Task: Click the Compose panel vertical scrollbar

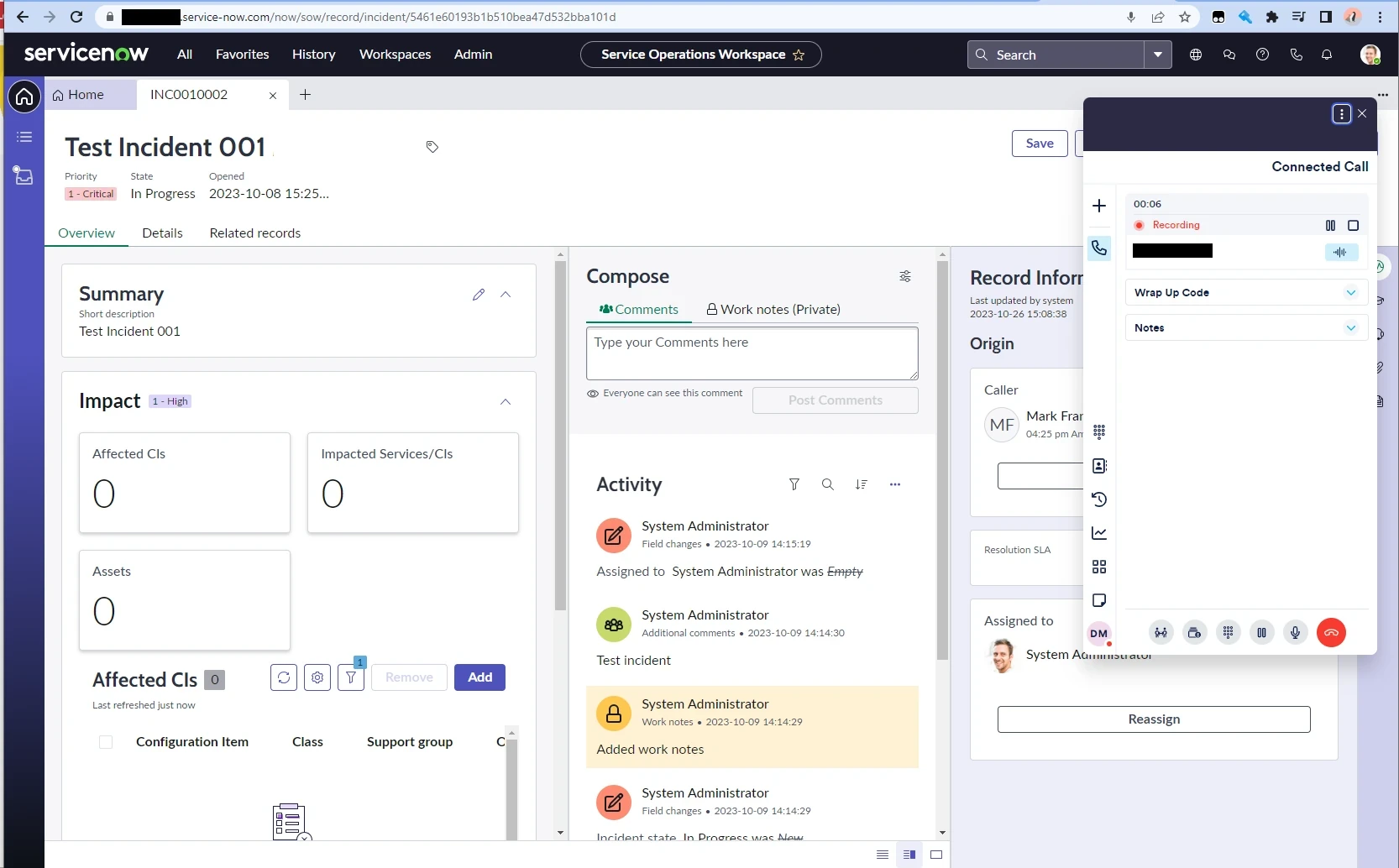Action: tap(942, 462)
